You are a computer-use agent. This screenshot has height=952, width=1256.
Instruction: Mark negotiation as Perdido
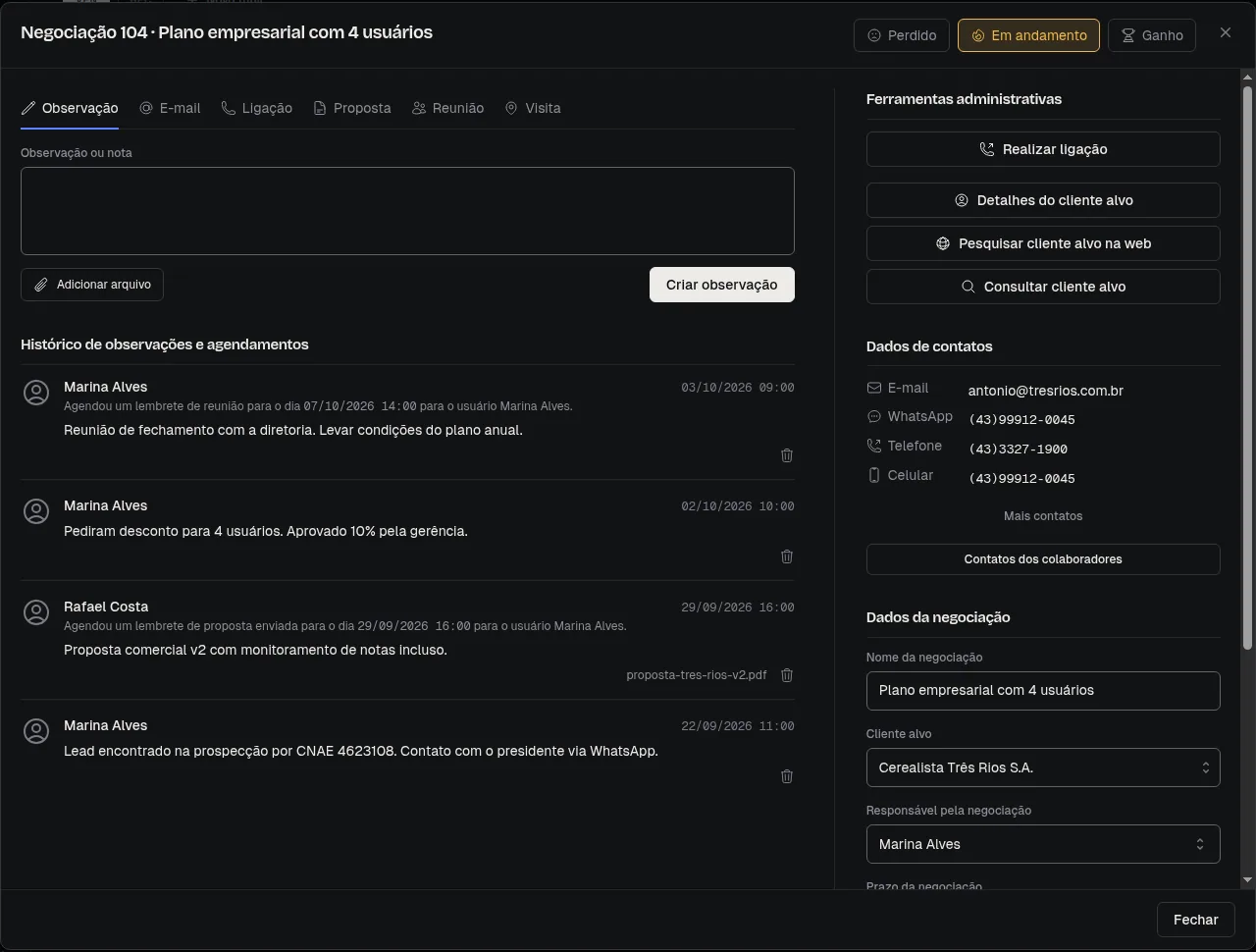(x=902, y=35)
